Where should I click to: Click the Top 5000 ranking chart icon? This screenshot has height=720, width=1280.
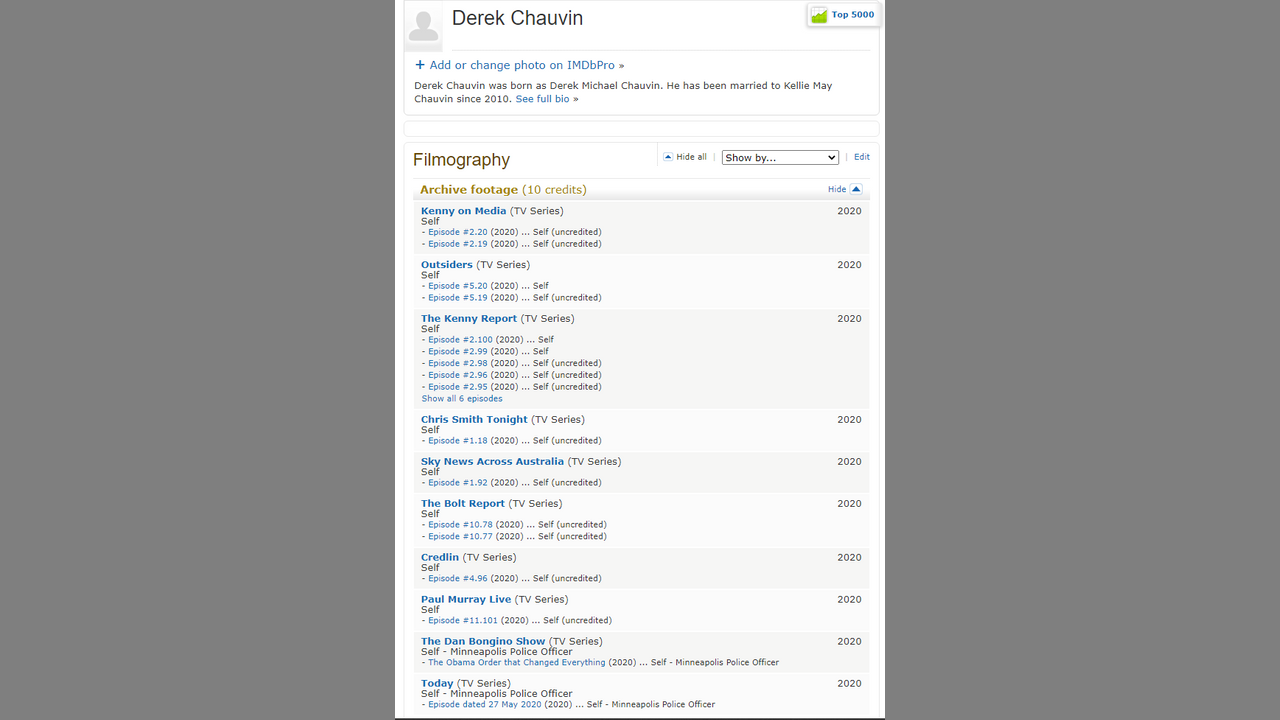[819, 15]
